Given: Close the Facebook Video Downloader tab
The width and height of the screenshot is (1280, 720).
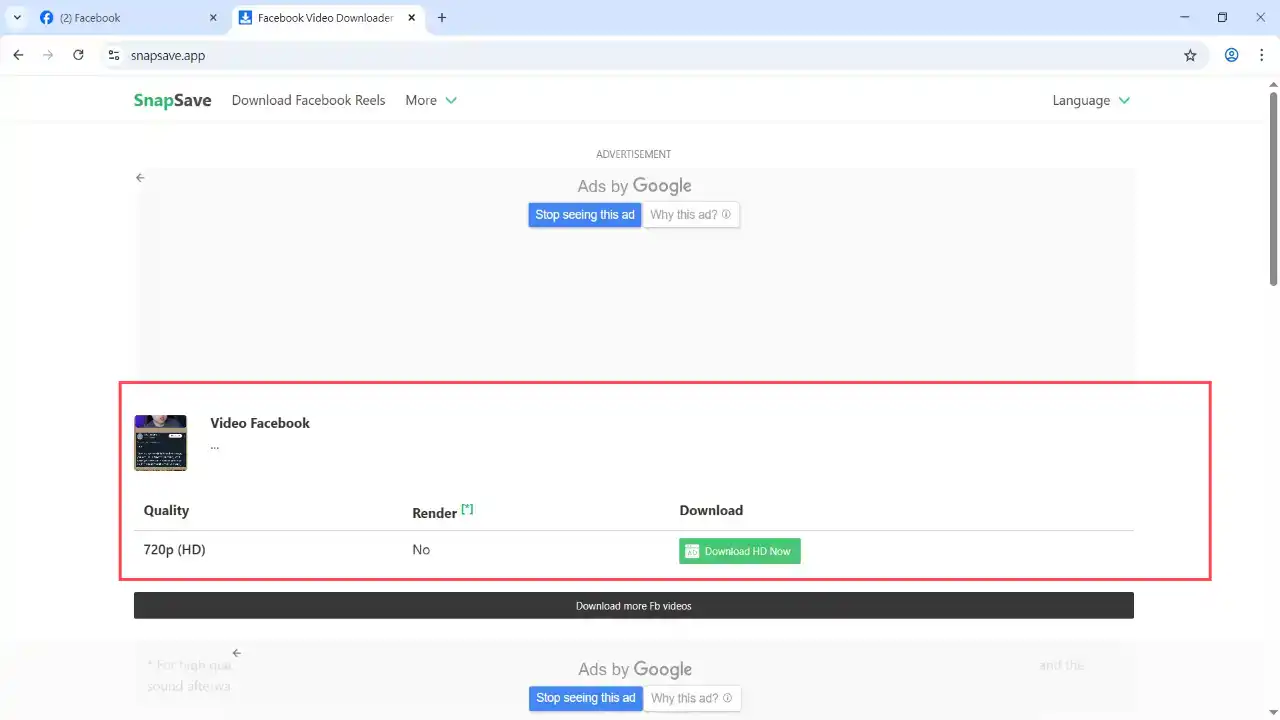Looking at the screenshot, I should pyautogui.click(x=411, y=17).
